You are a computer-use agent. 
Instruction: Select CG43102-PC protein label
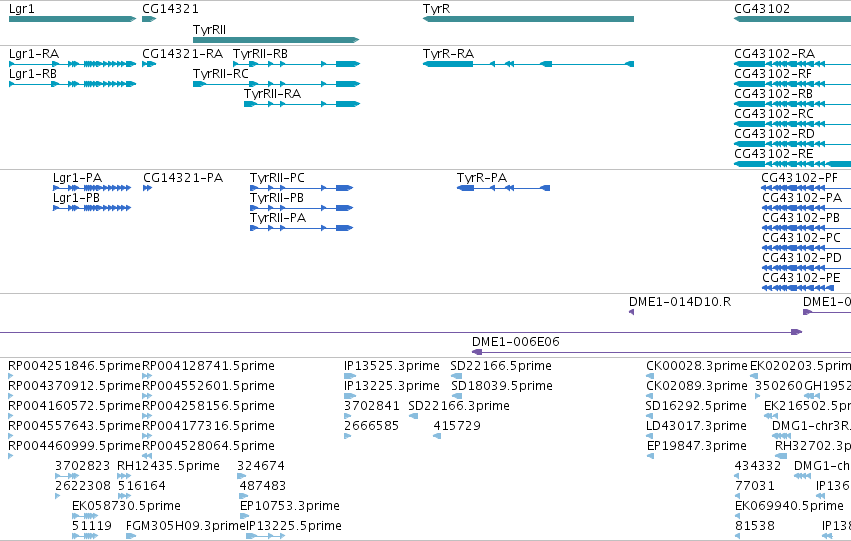(802, 239)
